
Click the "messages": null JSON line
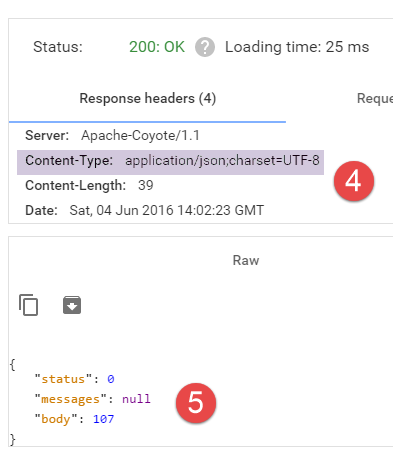93,399
